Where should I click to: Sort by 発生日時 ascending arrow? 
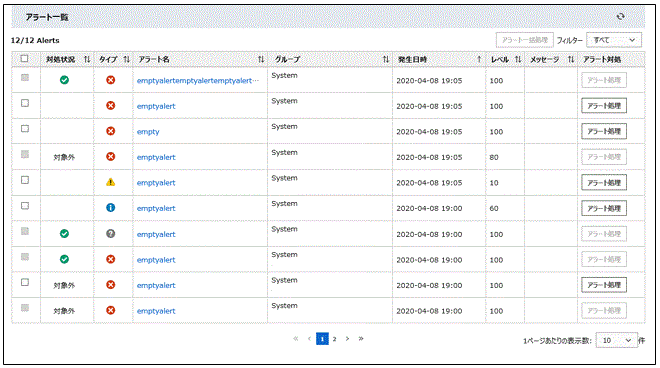tap(479, 59)
